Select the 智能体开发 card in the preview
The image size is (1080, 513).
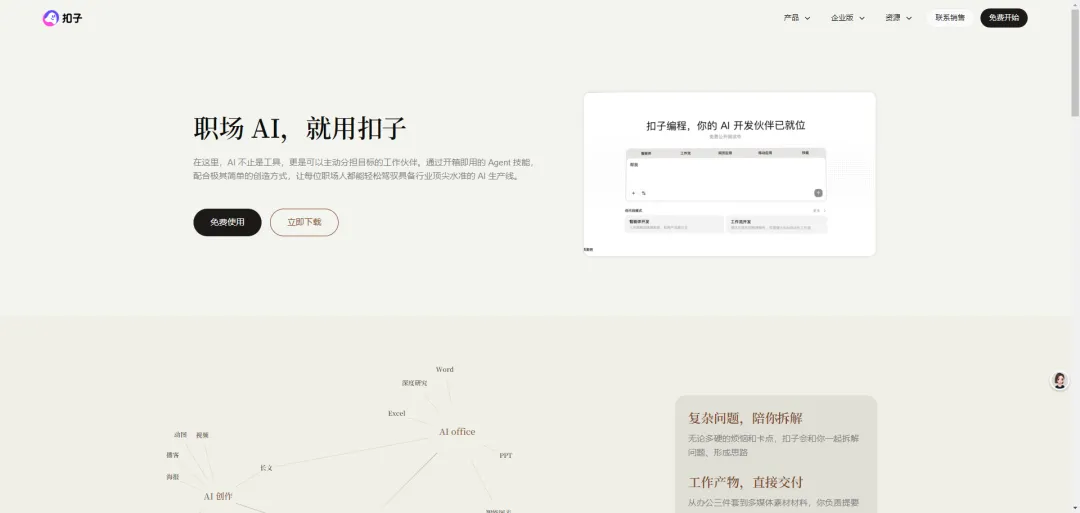pyautogui.click(x=674, y=224)
